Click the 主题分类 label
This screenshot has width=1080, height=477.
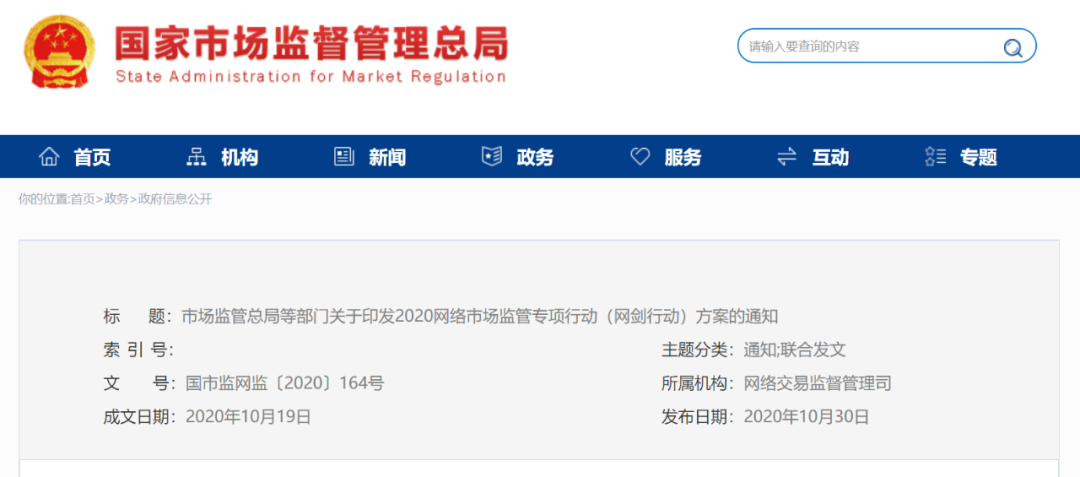pos(698,350)
